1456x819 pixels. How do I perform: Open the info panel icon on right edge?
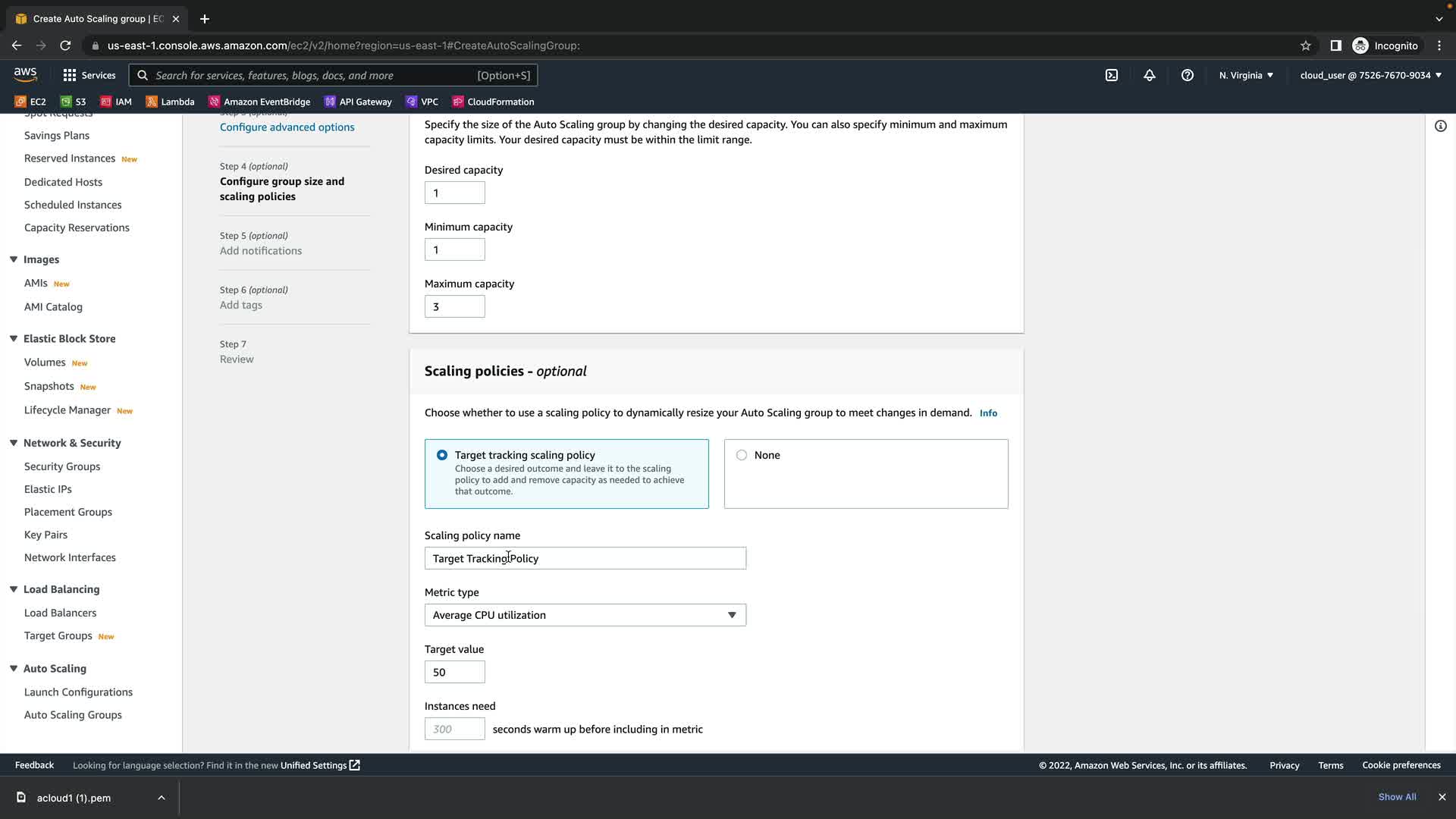tap(1440, 126)
